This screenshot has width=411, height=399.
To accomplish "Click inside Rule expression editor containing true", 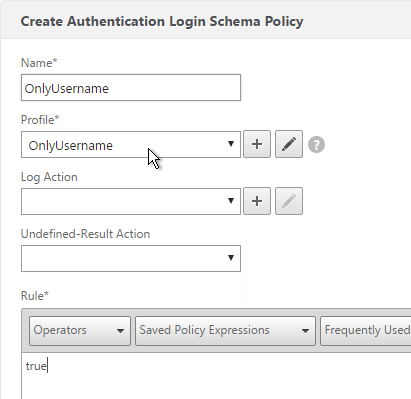I will [216, 376].
